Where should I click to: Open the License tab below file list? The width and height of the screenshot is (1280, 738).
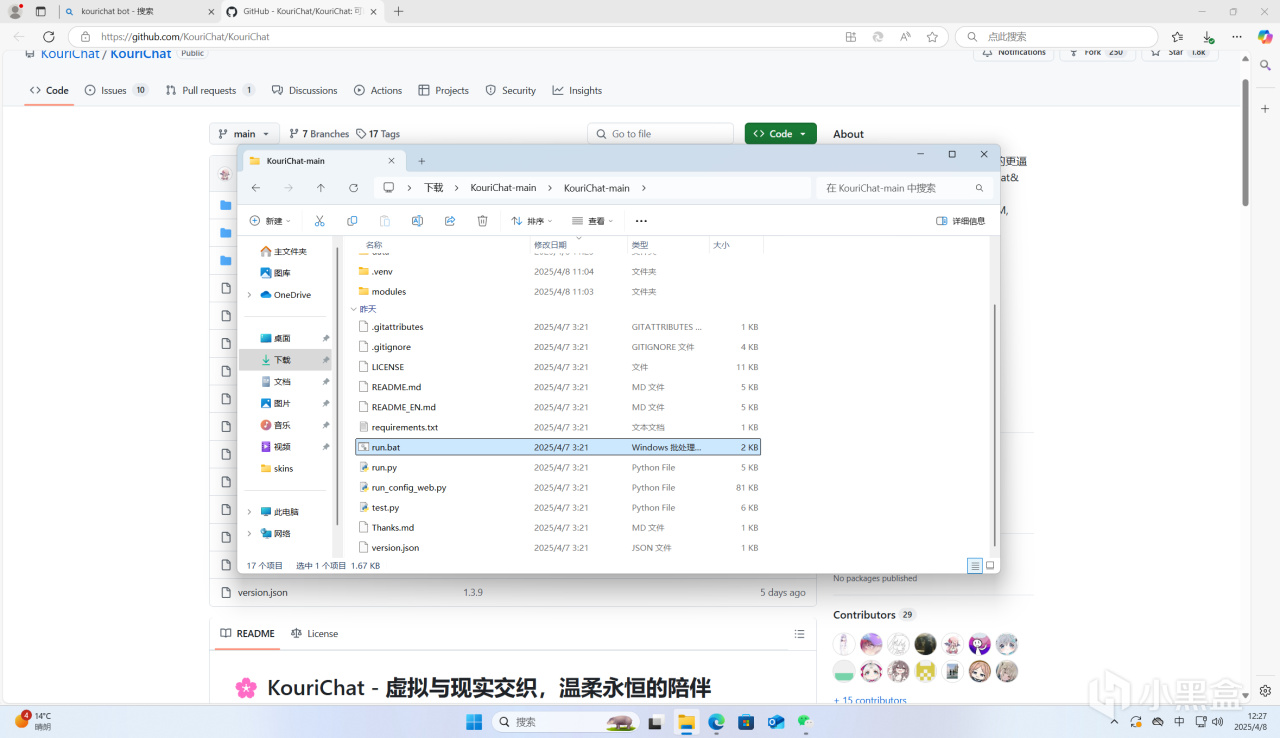(314, 634)
